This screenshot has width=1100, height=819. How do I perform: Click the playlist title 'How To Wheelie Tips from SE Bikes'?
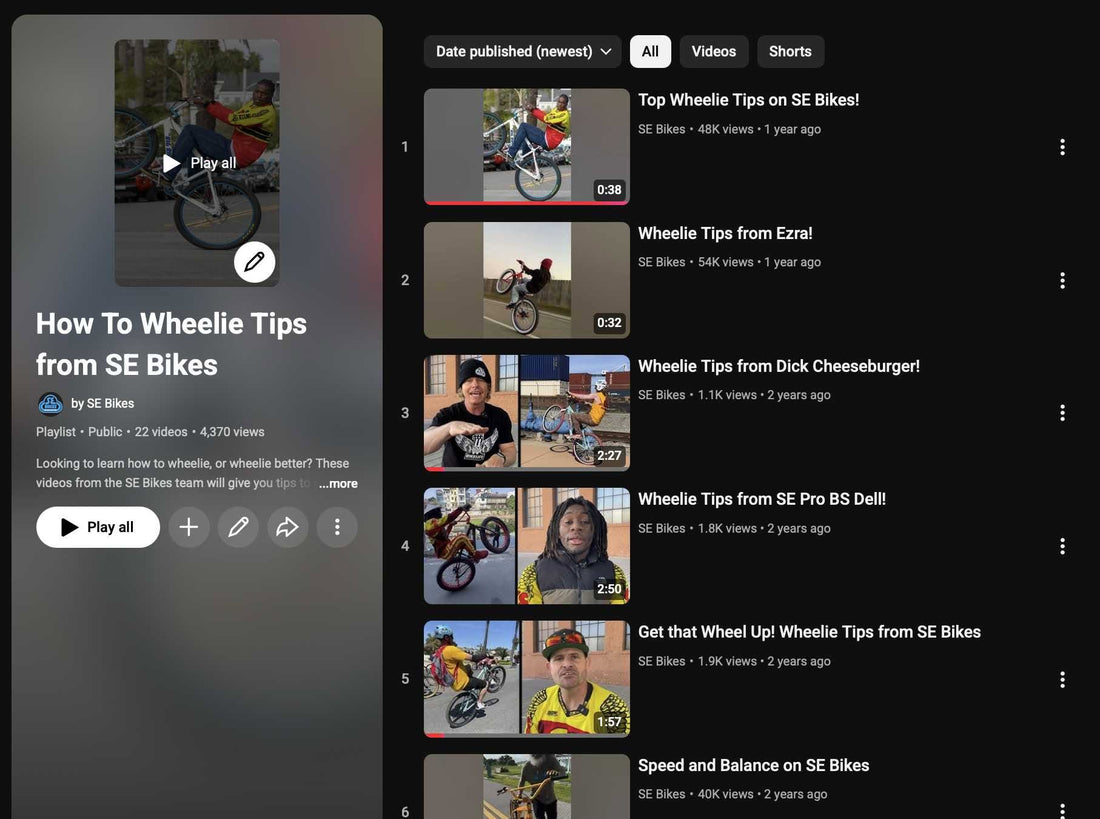click(x=171, y=345)
